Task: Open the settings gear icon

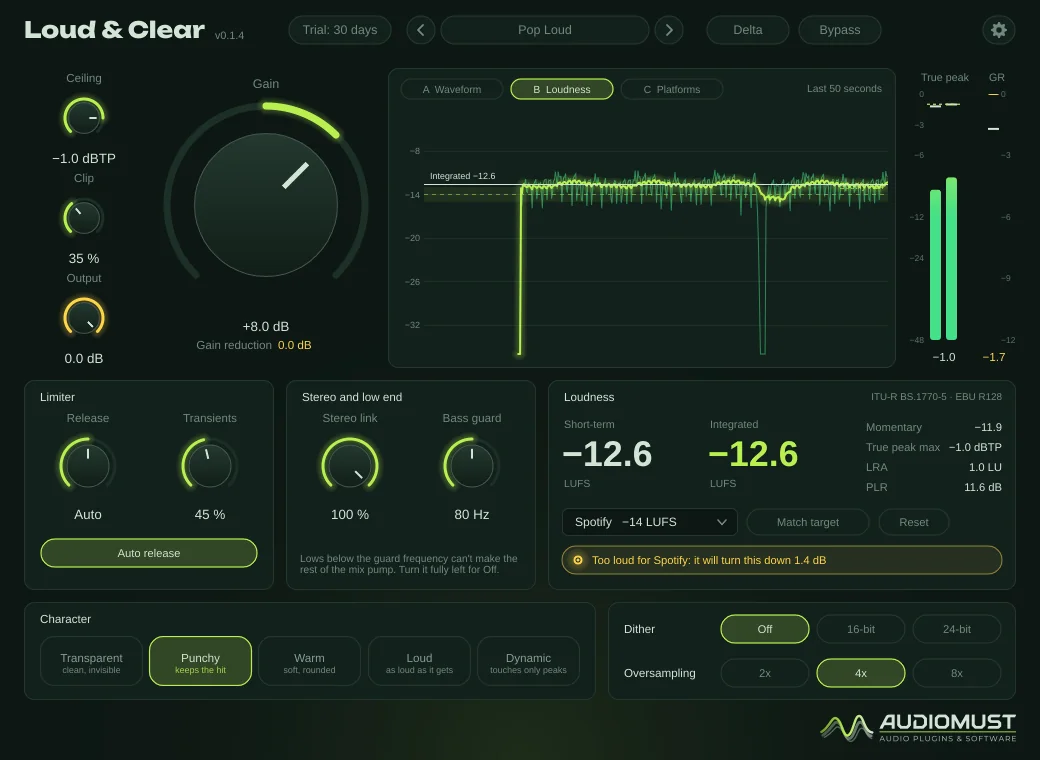Action: (998, 30)
